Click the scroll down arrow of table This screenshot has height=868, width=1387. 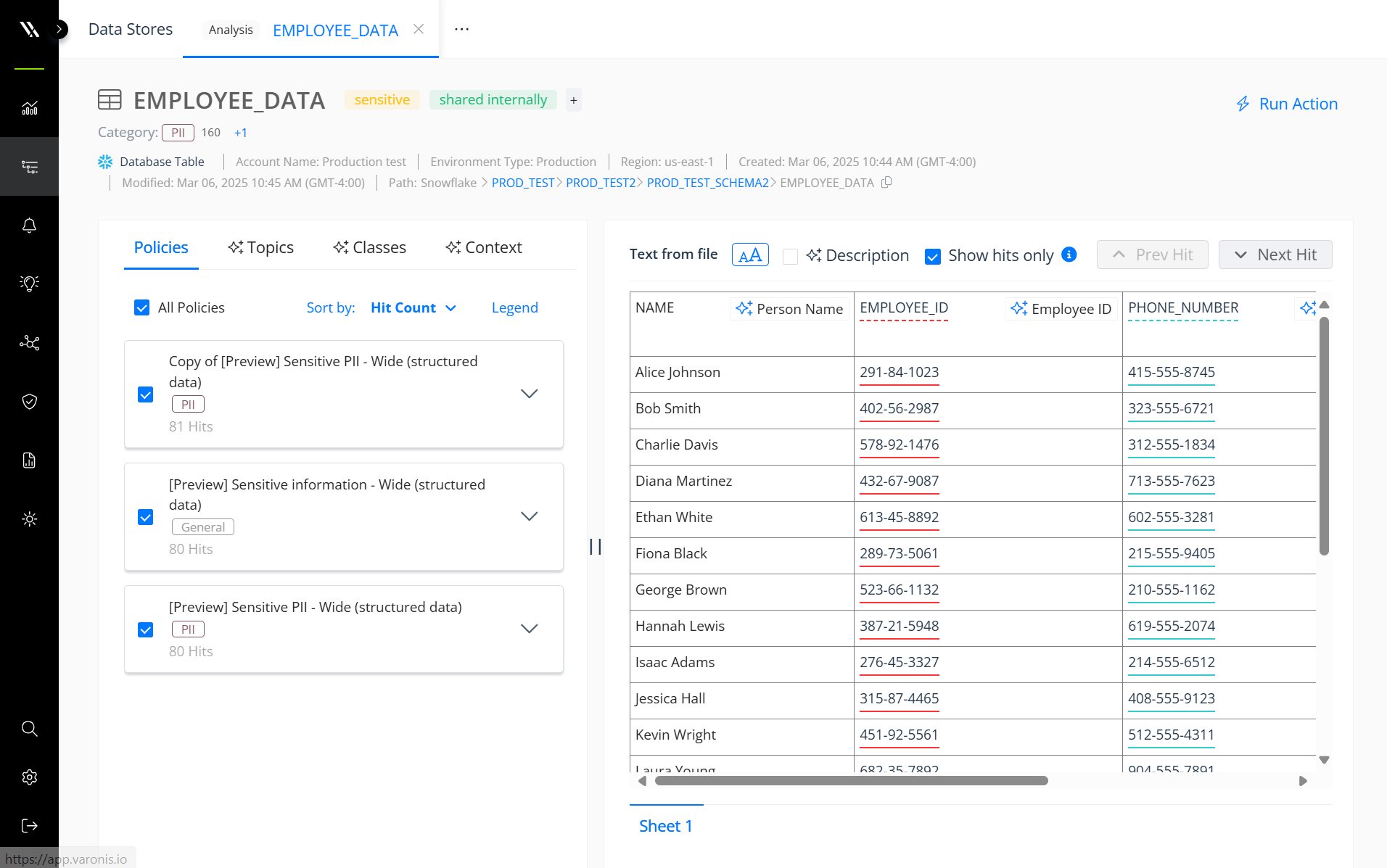click(1324, 760)
